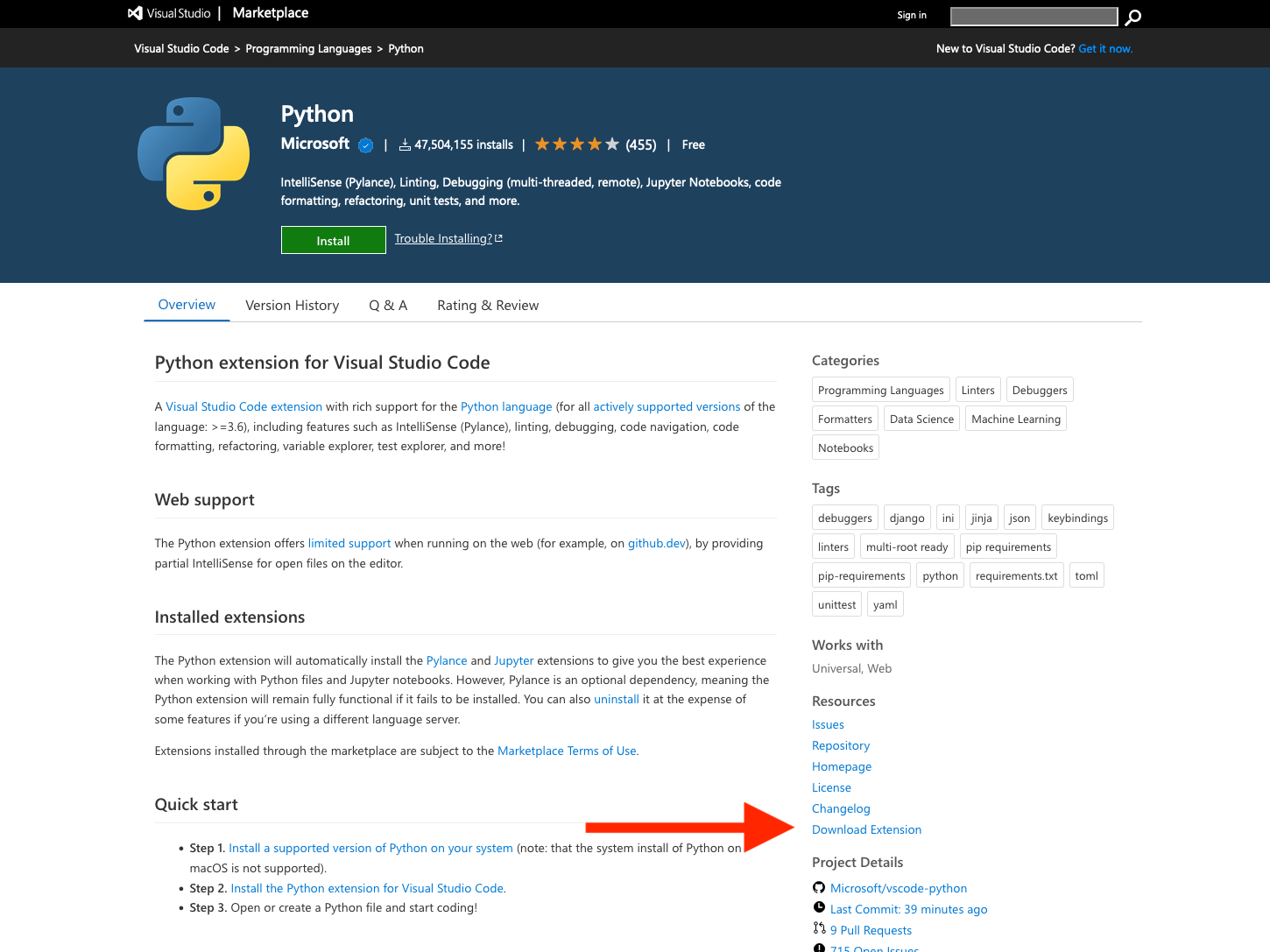1270x952 pixels.
Task: Go to Visual Studio Code breadcrumb
Action: pyautogui.click(x=181, y=49)
